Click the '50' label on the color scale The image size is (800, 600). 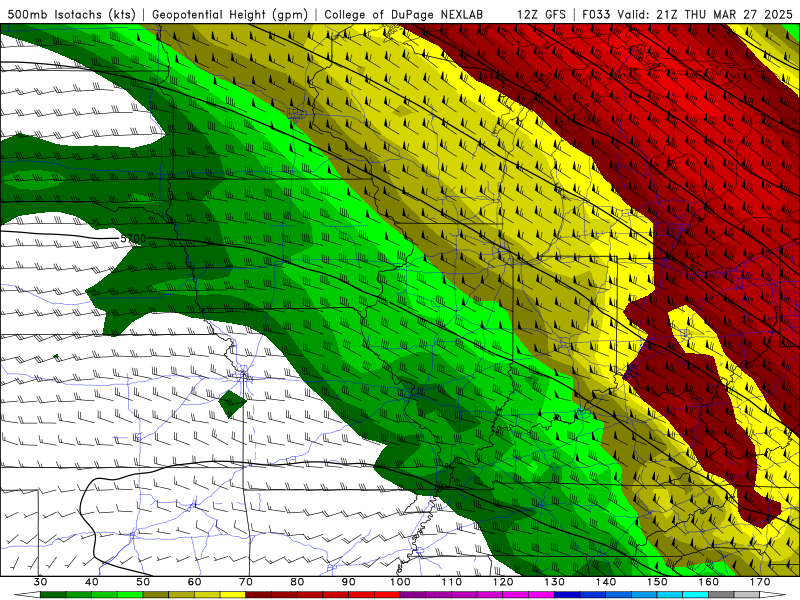click(143, 582)
